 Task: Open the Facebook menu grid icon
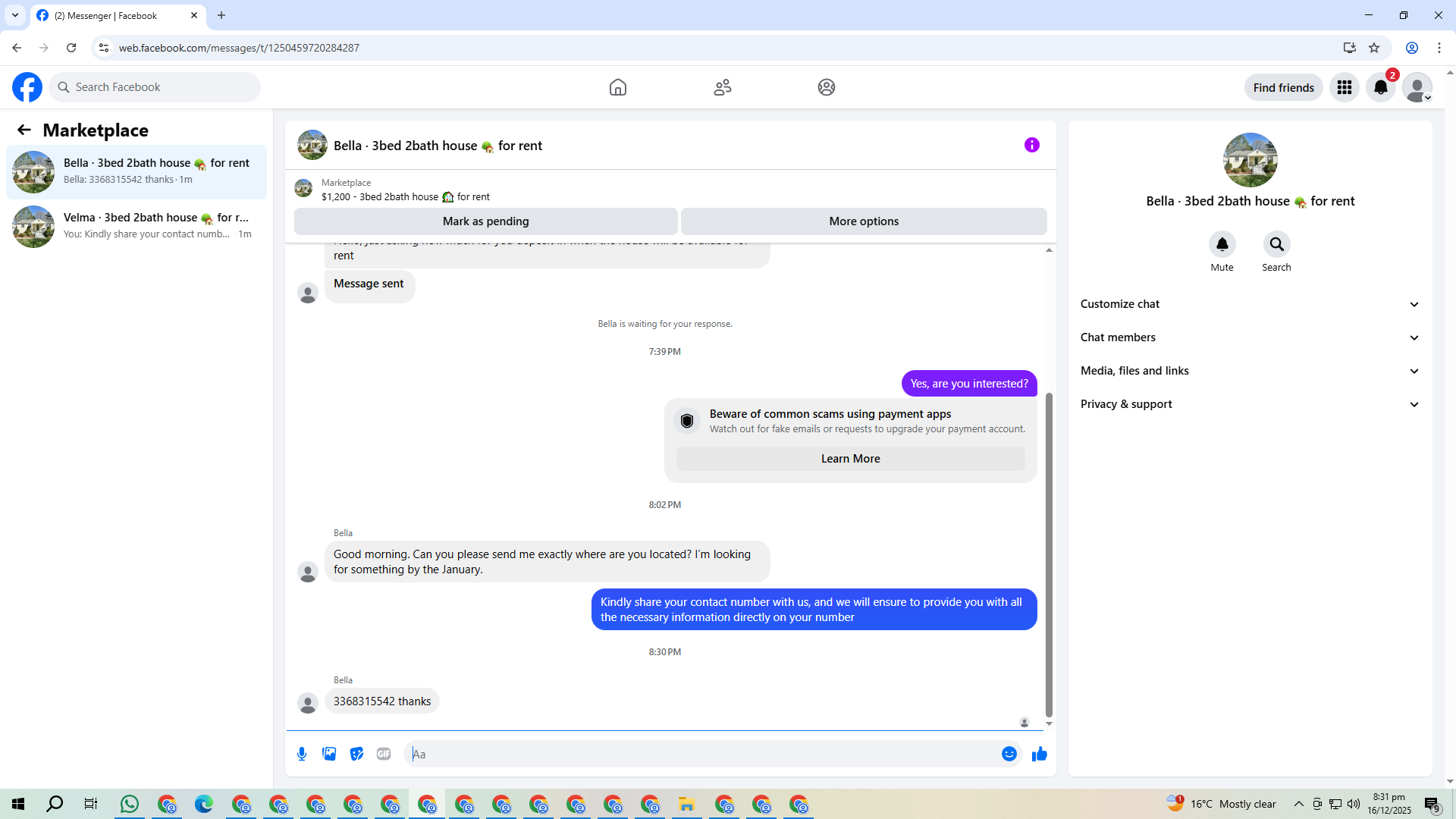pyautogui.click(x=1345, y=87)
